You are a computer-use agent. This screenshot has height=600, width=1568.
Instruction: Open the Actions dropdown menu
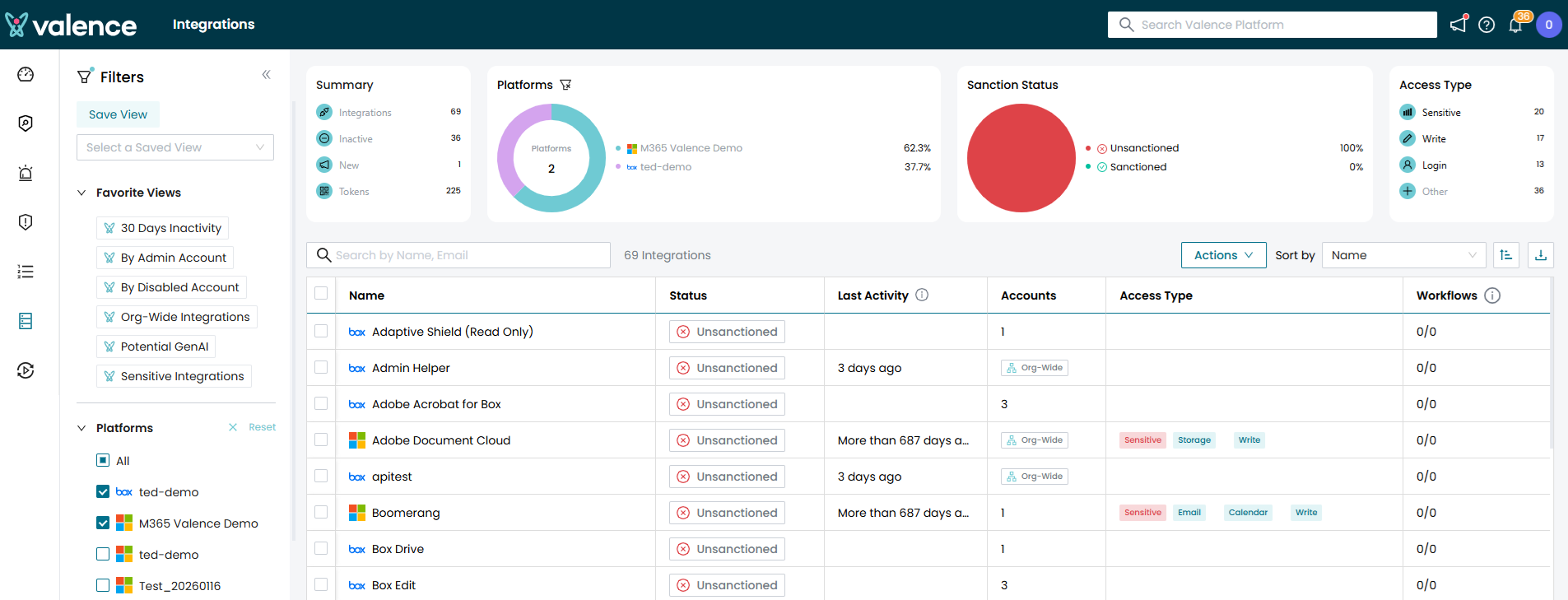pyautogui.click(x=1223, y=255)
